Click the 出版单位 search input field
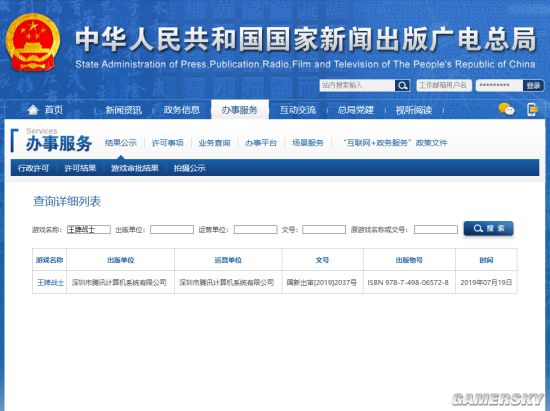This screenshot has height=411, width=550. [172, 230]
